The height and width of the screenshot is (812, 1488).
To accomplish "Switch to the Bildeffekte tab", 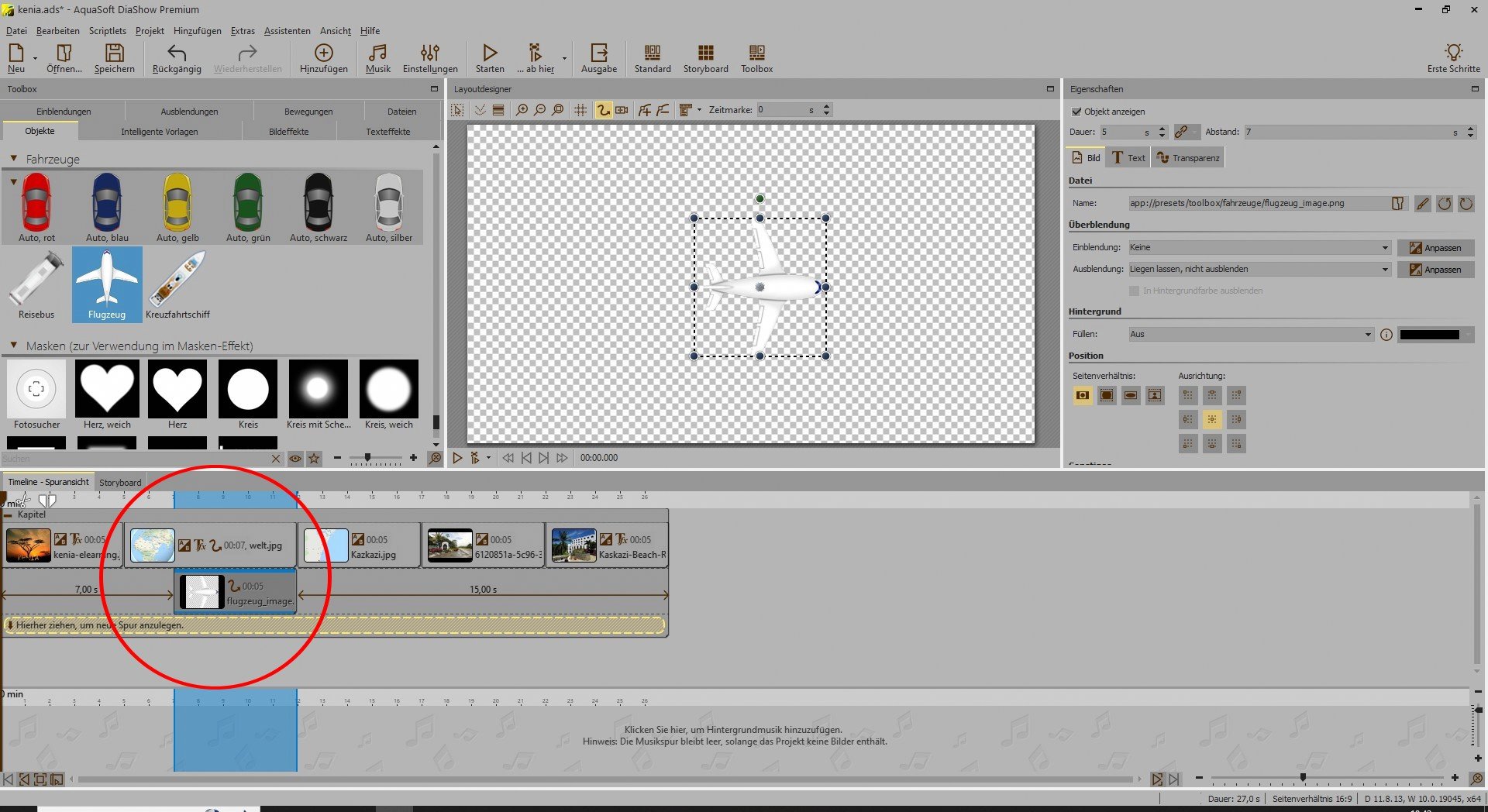I will click(288, 132).
